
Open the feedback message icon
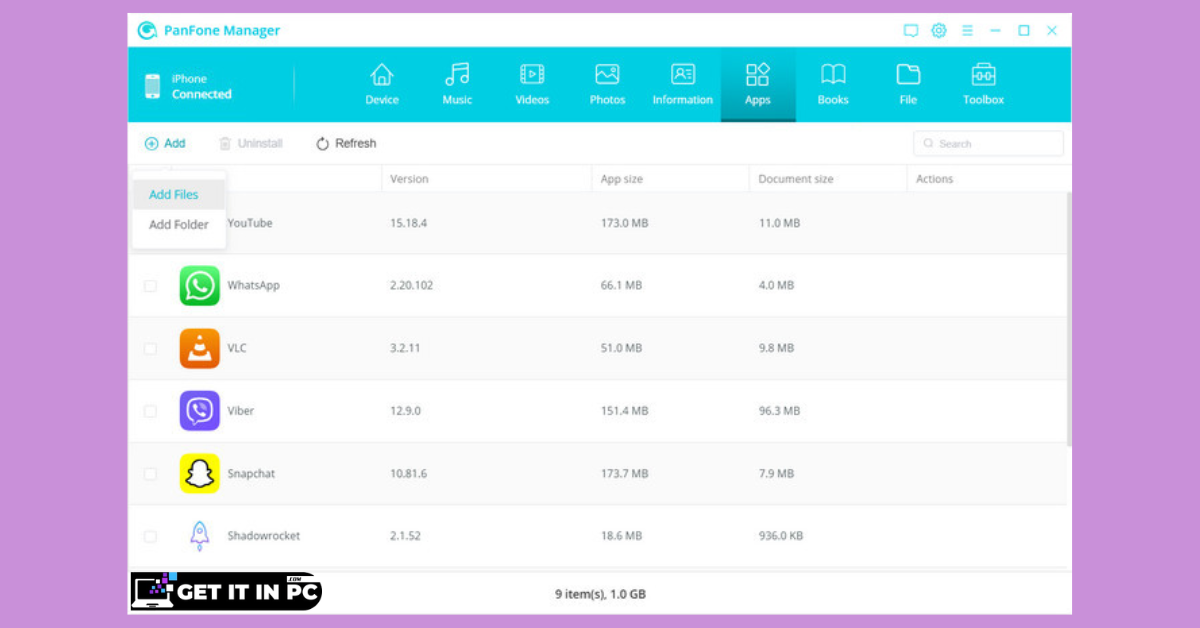pos(910,31)
